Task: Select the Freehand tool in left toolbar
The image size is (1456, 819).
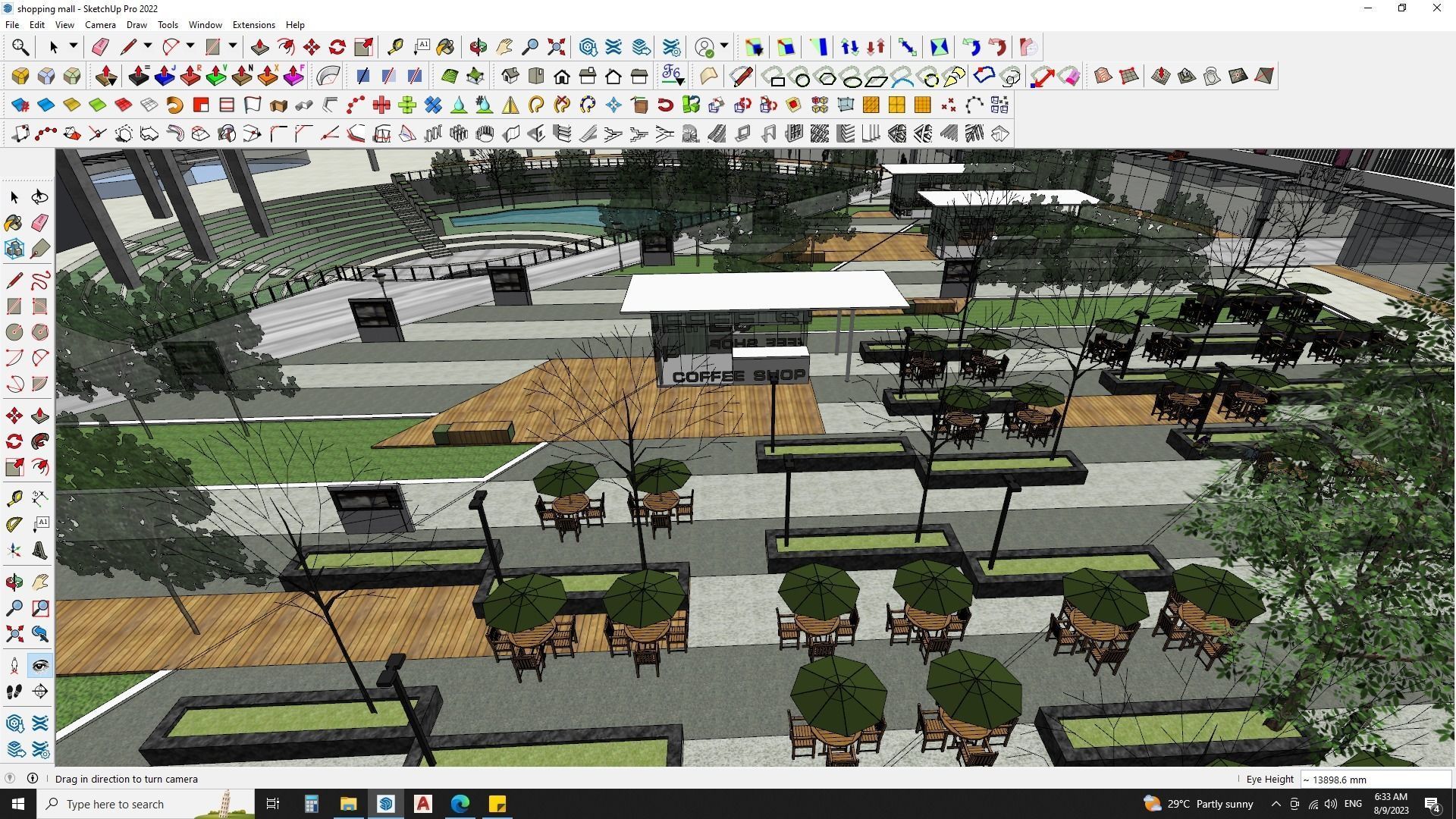Action: (40, 281)
